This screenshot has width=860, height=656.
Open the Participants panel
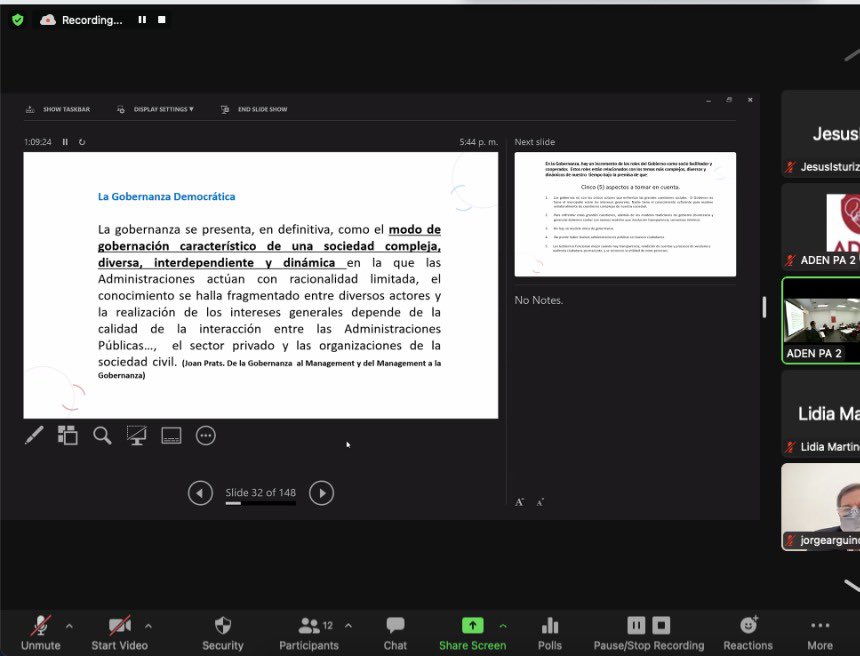tap(309, 633)
